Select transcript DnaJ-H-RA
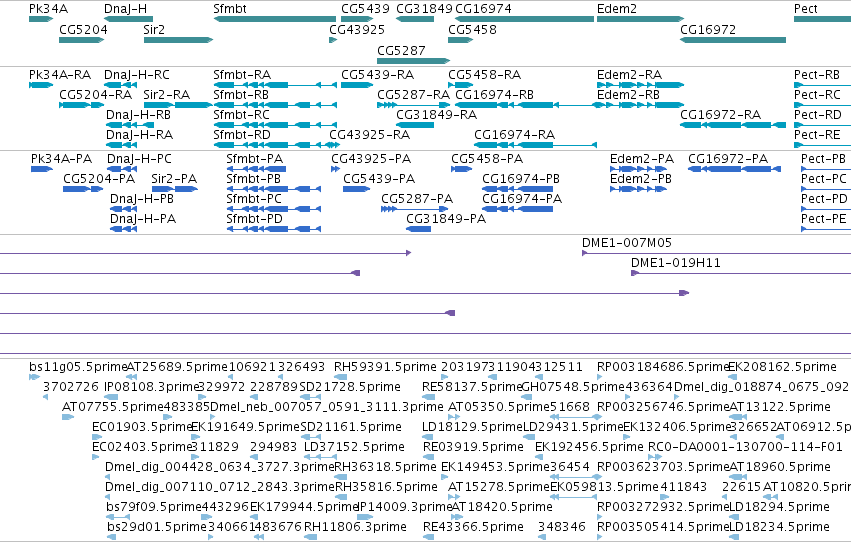Viewport: 851px width, 542px height. (122, 145)
